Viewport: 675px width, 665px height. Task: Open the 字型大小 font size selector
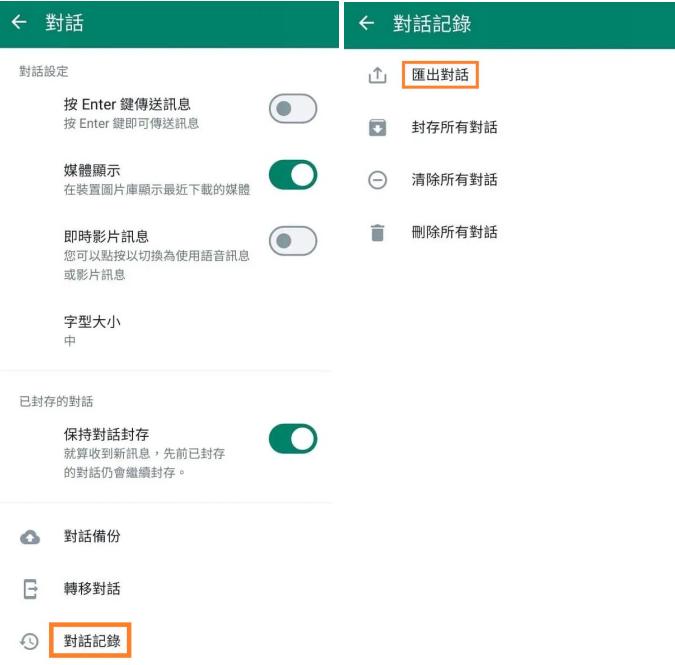[93, 330]
